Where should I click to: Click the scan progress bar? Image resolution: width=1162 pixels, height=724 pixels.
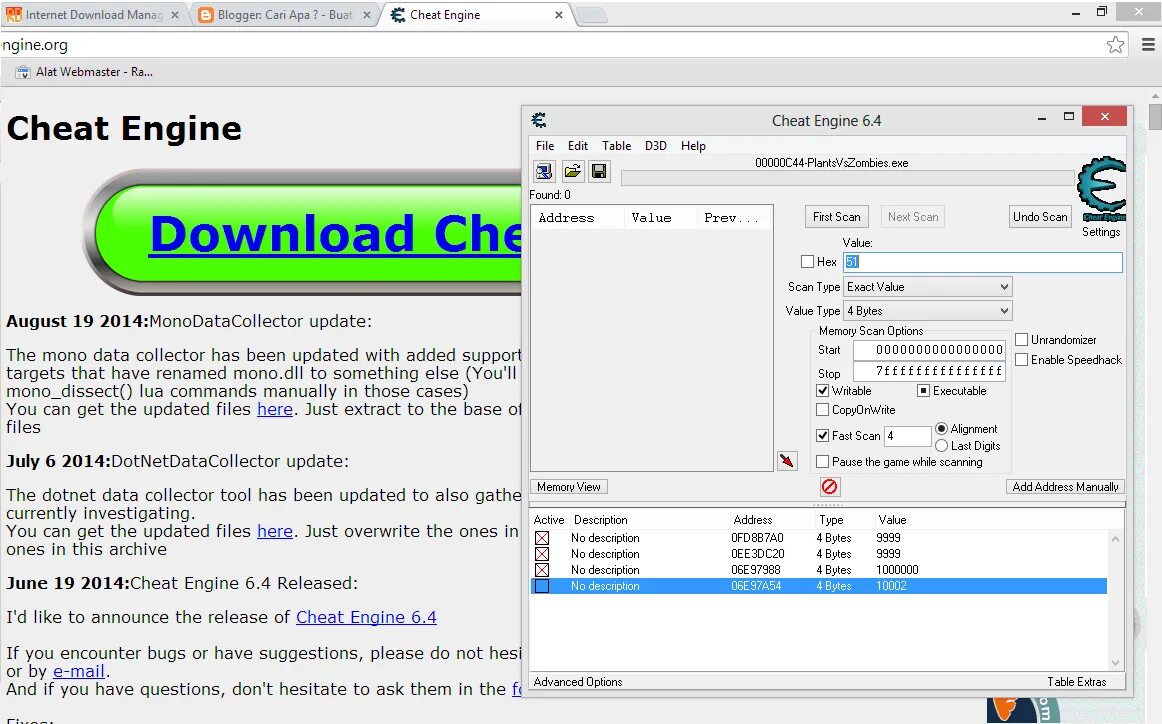point(848,178)
